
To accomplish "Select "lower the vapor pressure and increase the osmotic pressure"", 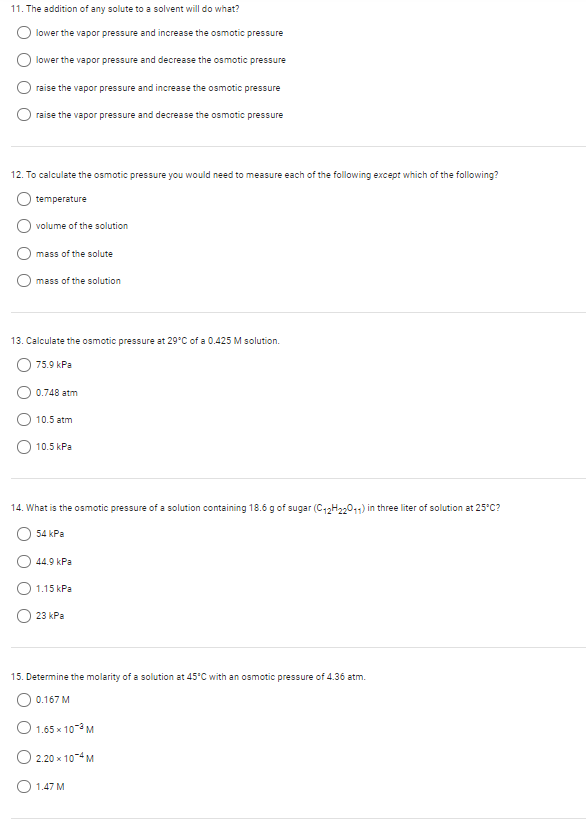I will coord(22,32).
